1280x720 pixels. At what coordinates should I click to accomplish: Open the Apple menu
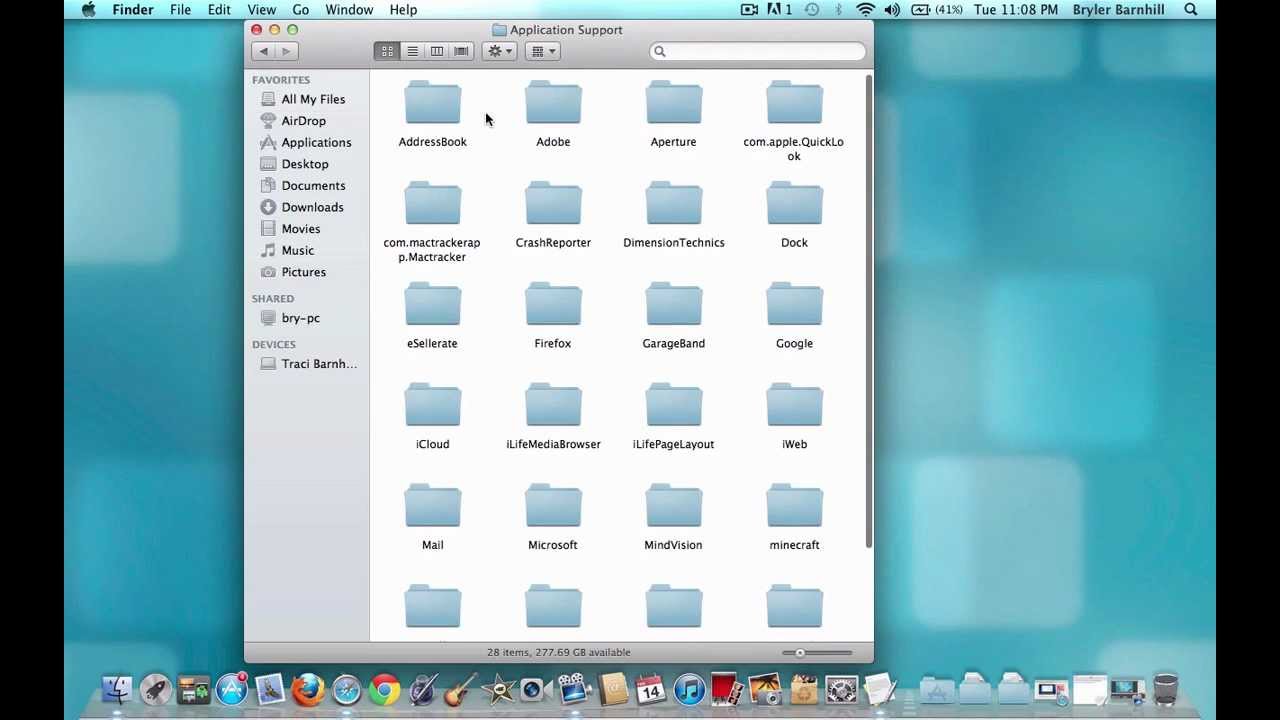pos(88,9)
